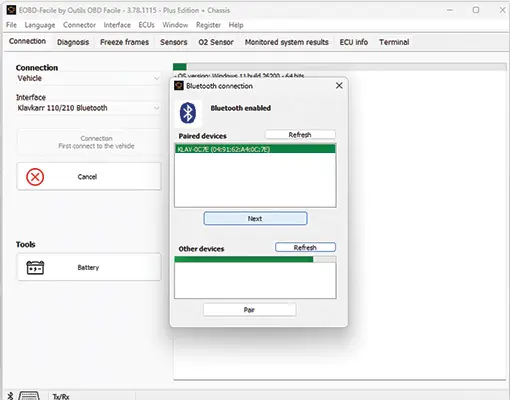Open the Interface menu

(117, 25)
